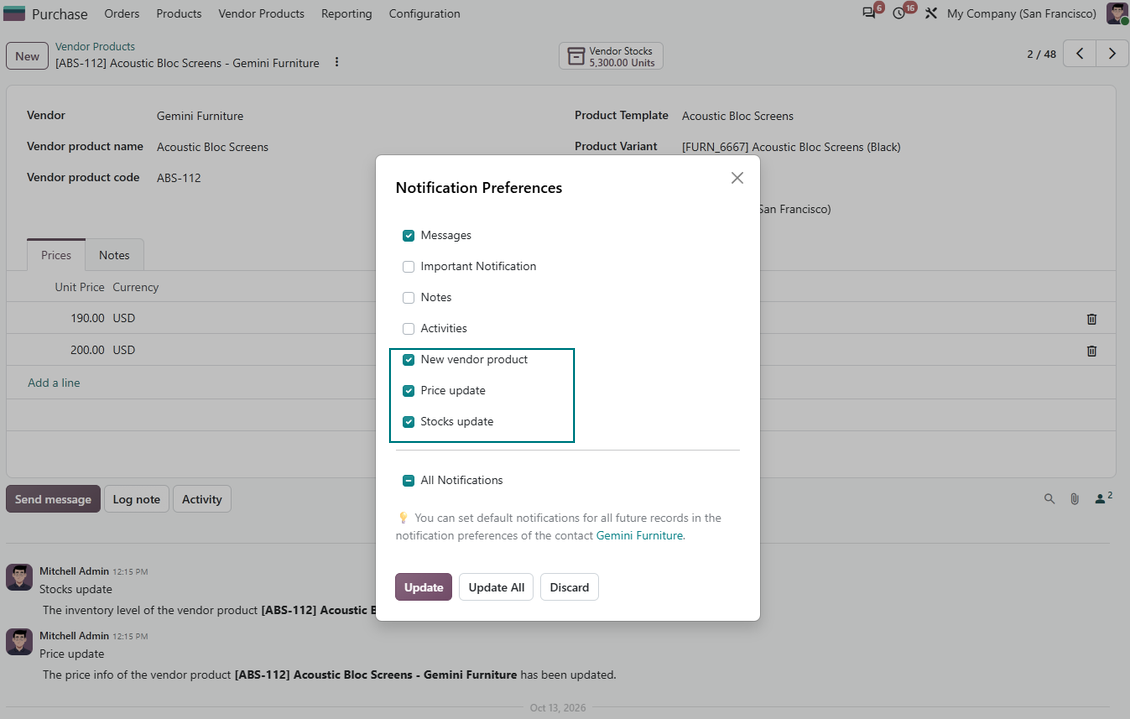Open the Orders menu
The image size is (1130, 719).
122,14
